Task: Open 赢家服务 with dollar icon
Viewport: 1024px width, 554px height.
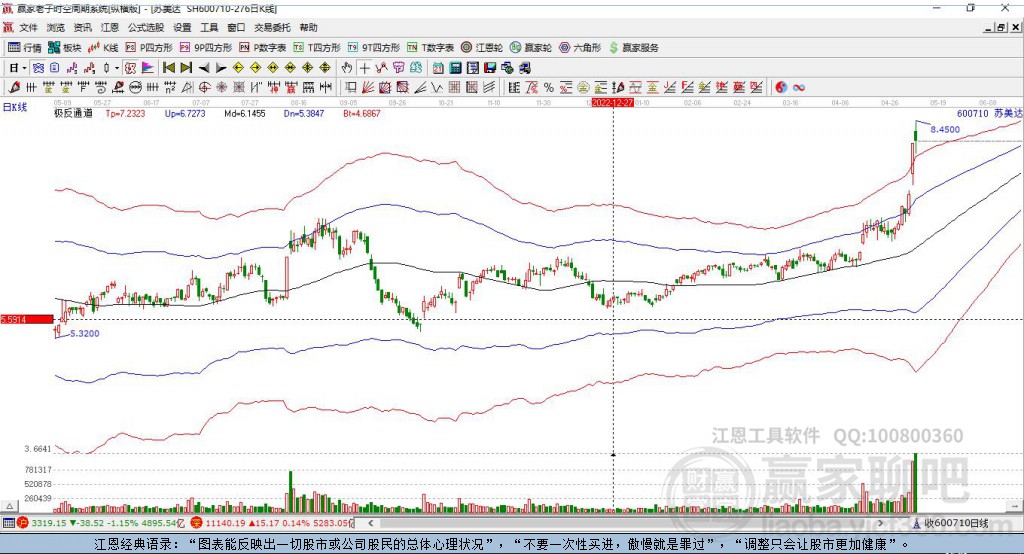Action: point(633,48)
